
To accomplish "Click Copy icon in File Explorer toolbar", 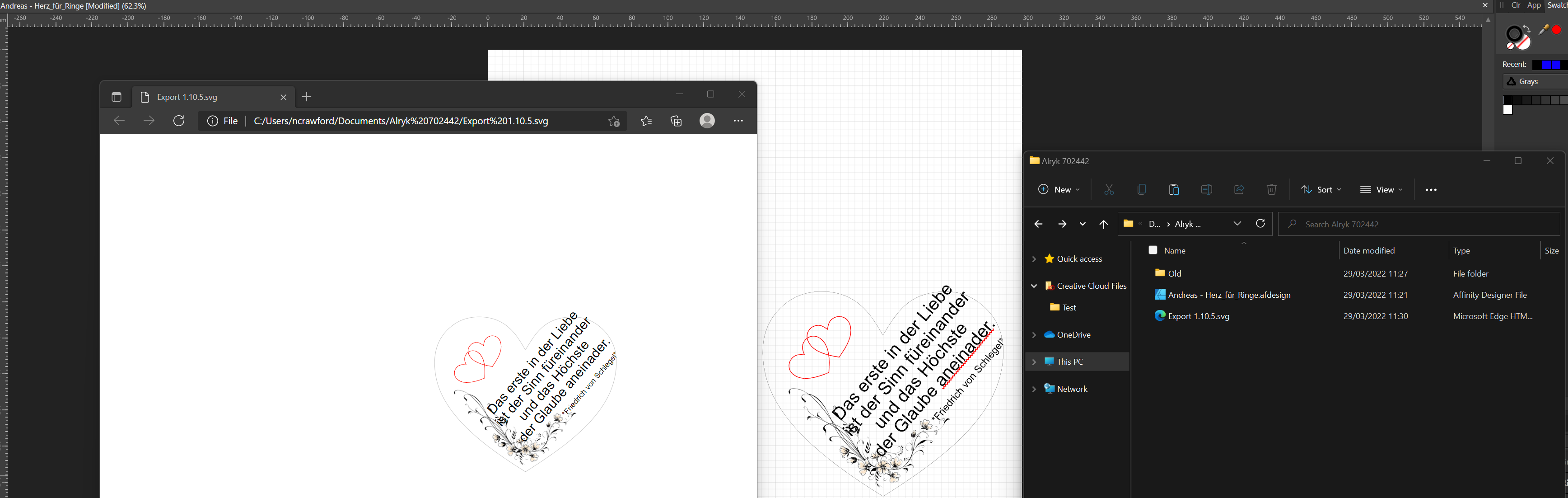I will pos(1141,189).
